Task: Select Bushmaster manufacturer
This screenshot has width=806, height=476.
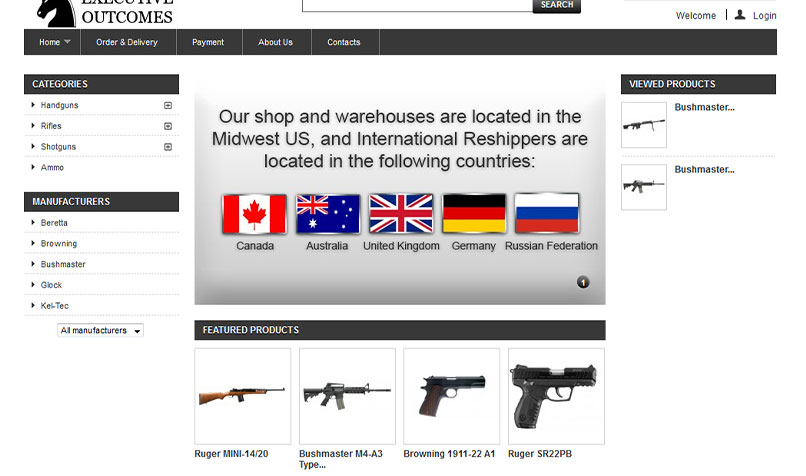Action: (63, 264)
